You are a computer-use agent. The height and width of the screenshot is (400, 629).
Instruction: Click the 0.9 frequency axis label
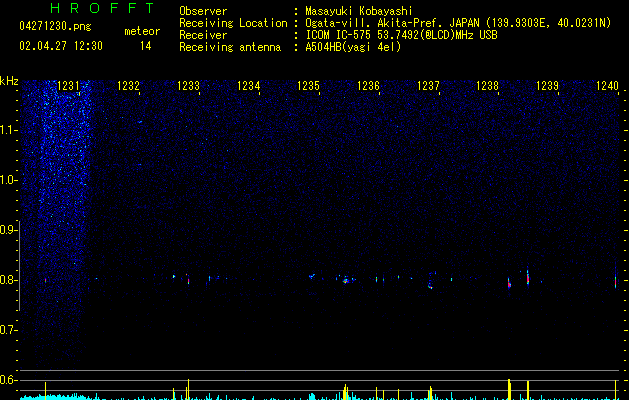pyautogui.click(x=8, y=230)
